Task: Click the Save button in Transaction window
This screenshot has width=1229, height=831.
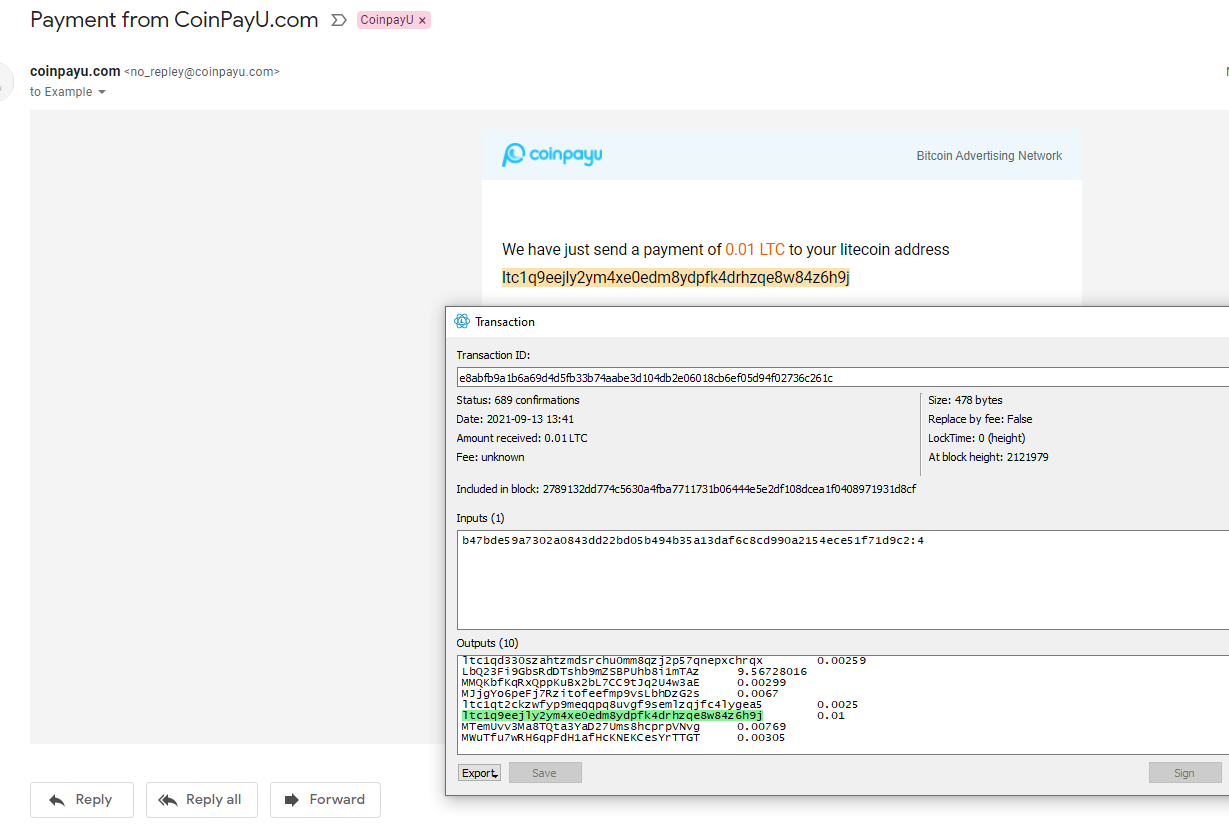Action: click(x=545, y=773)
